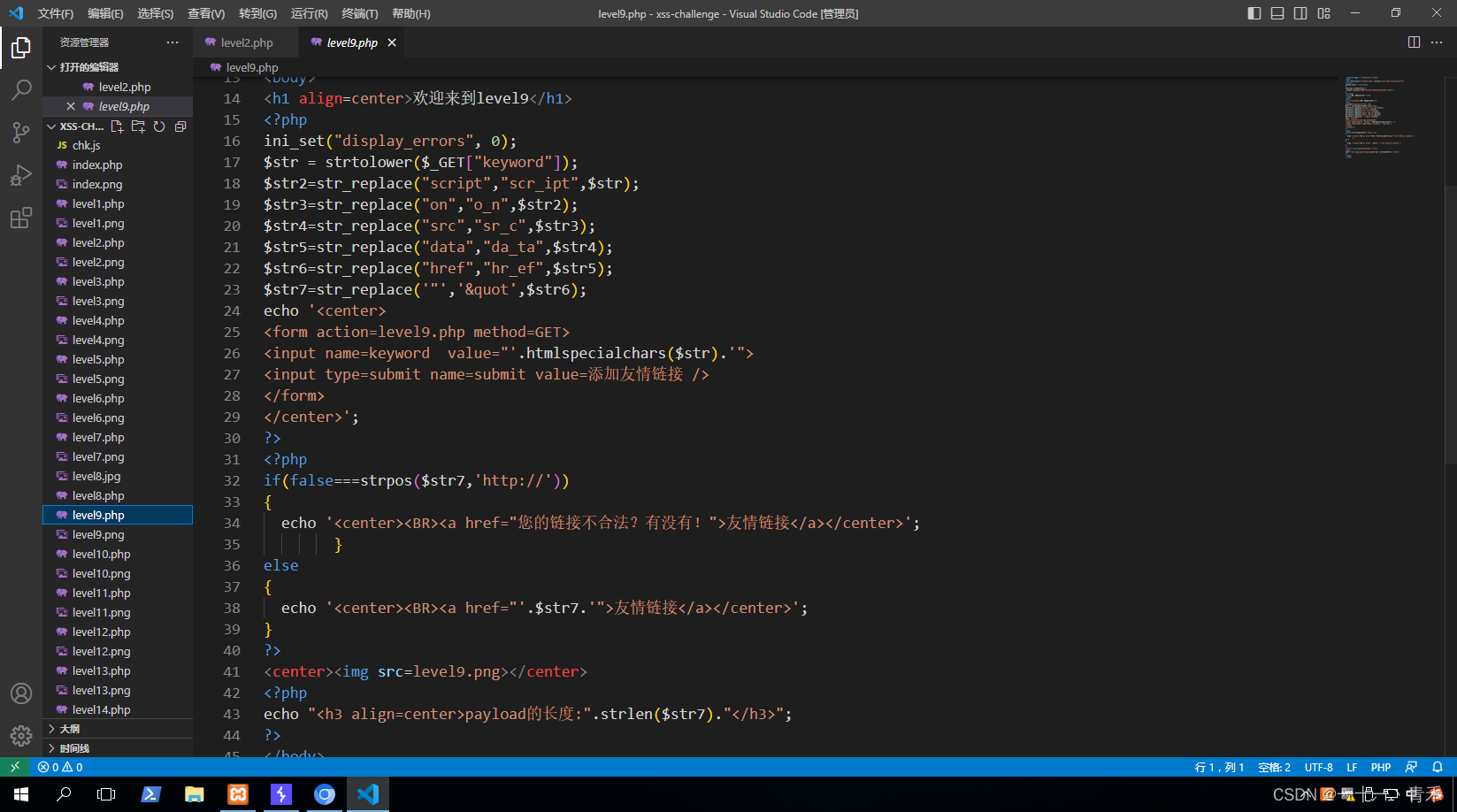Click cursor position 行 1, 列 1 in status bar
The height and width of the screenshot is (812, 1457).
click(1219, 767)
